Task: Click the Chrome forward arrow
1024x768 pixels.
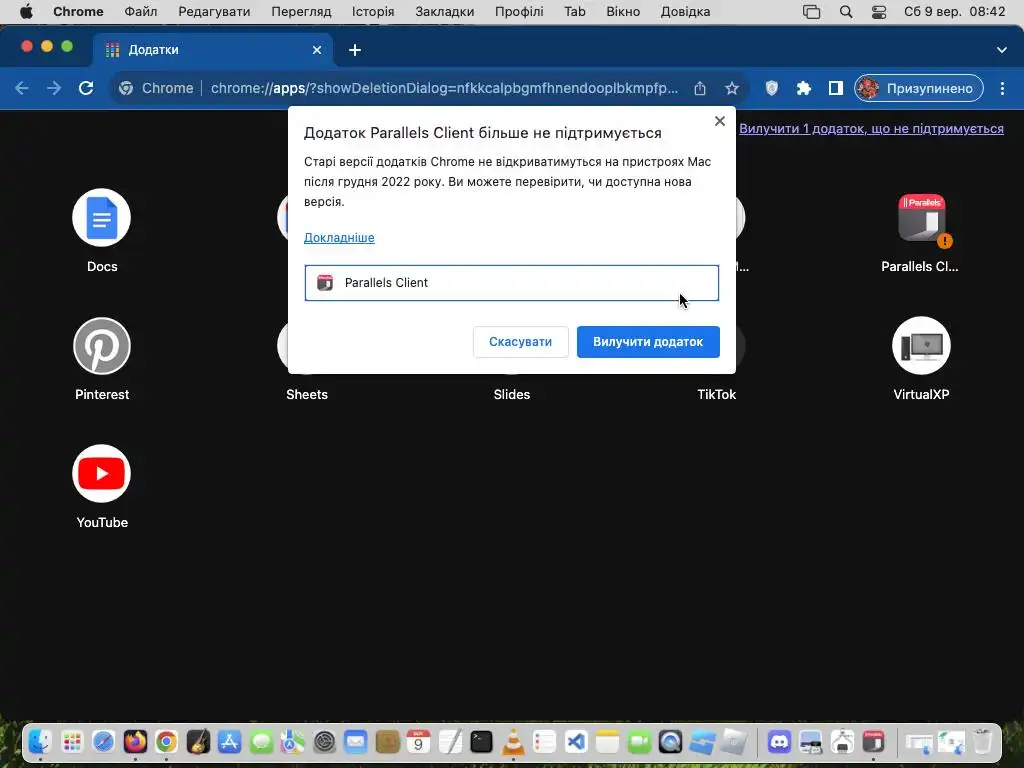Action: point(54,88)
